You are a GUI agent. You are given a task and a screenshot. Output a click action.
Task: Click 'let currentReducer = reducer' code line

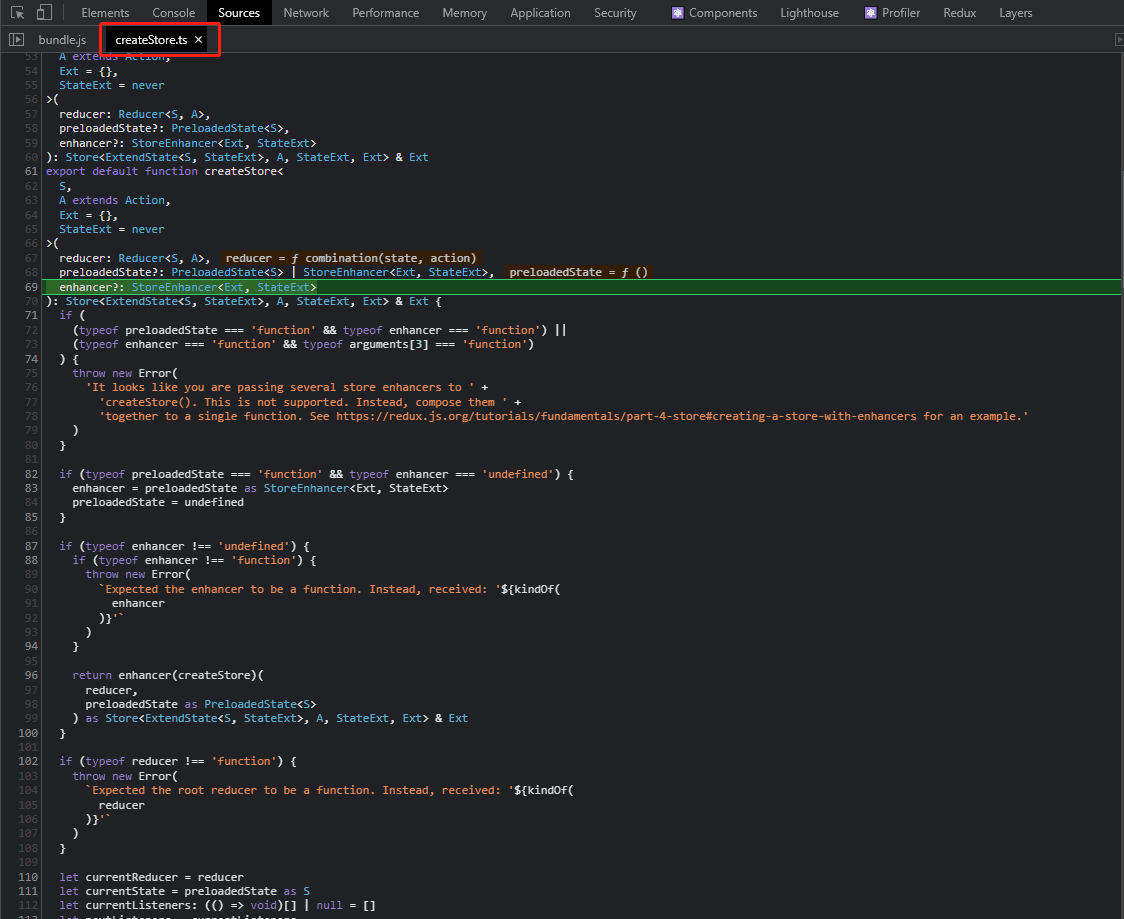[x=151, y=877]
